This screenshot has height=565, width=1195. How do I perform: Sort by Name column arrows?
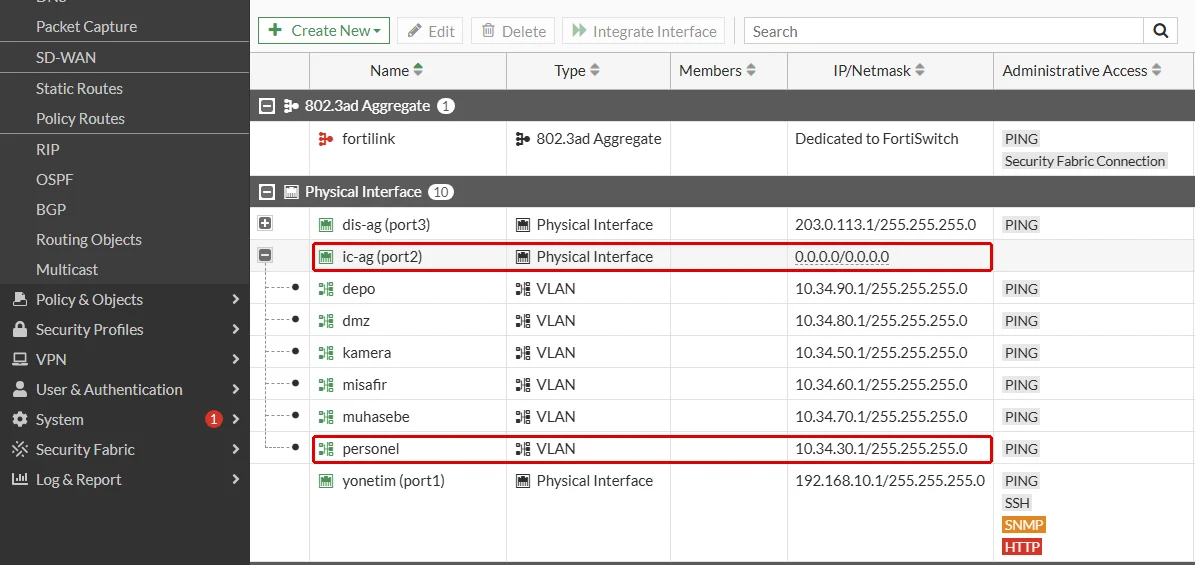click(418, 70)
